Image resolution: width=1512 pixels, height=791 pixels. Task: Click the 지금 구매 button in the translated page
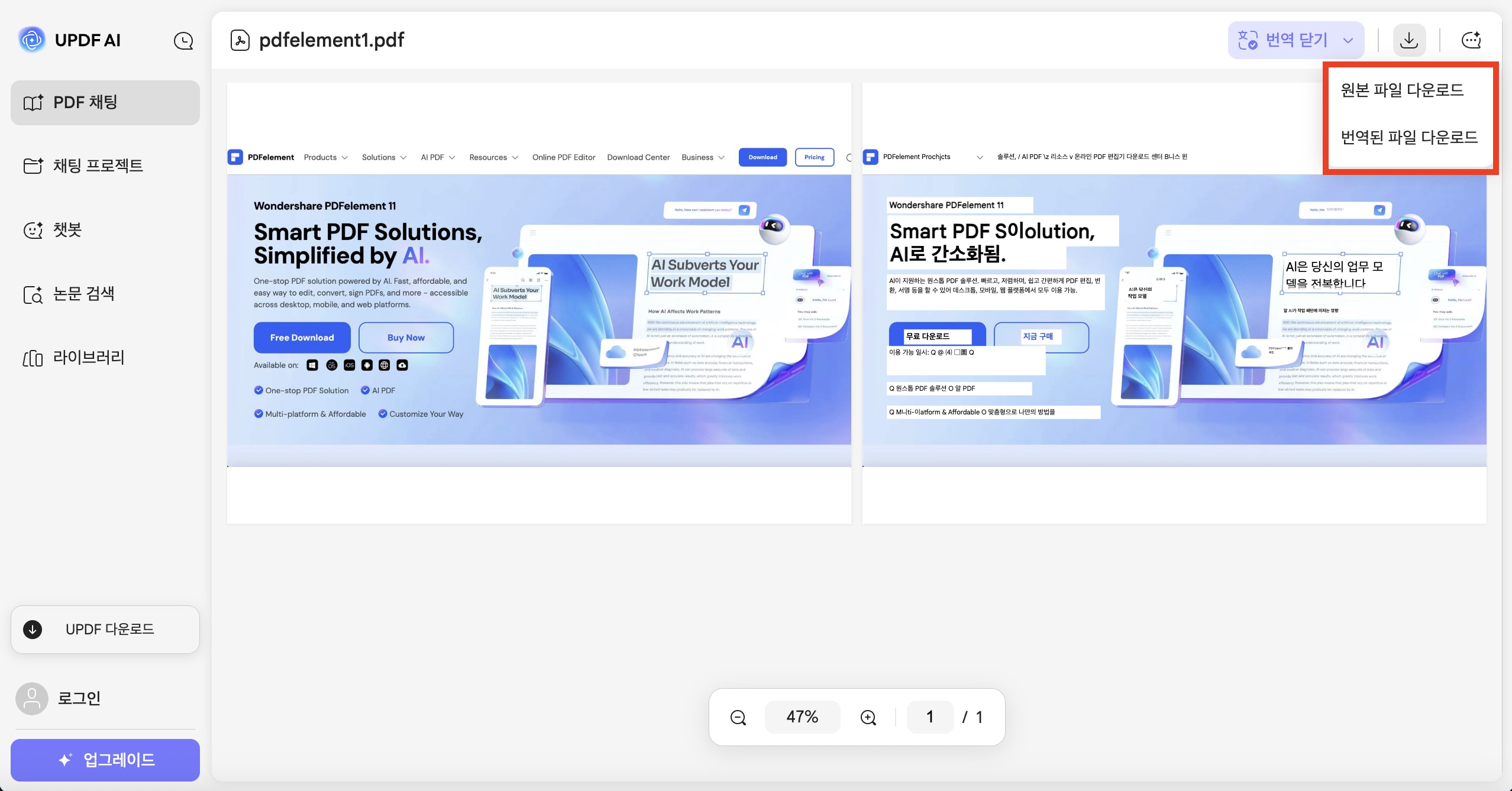tap(1041, 337)
